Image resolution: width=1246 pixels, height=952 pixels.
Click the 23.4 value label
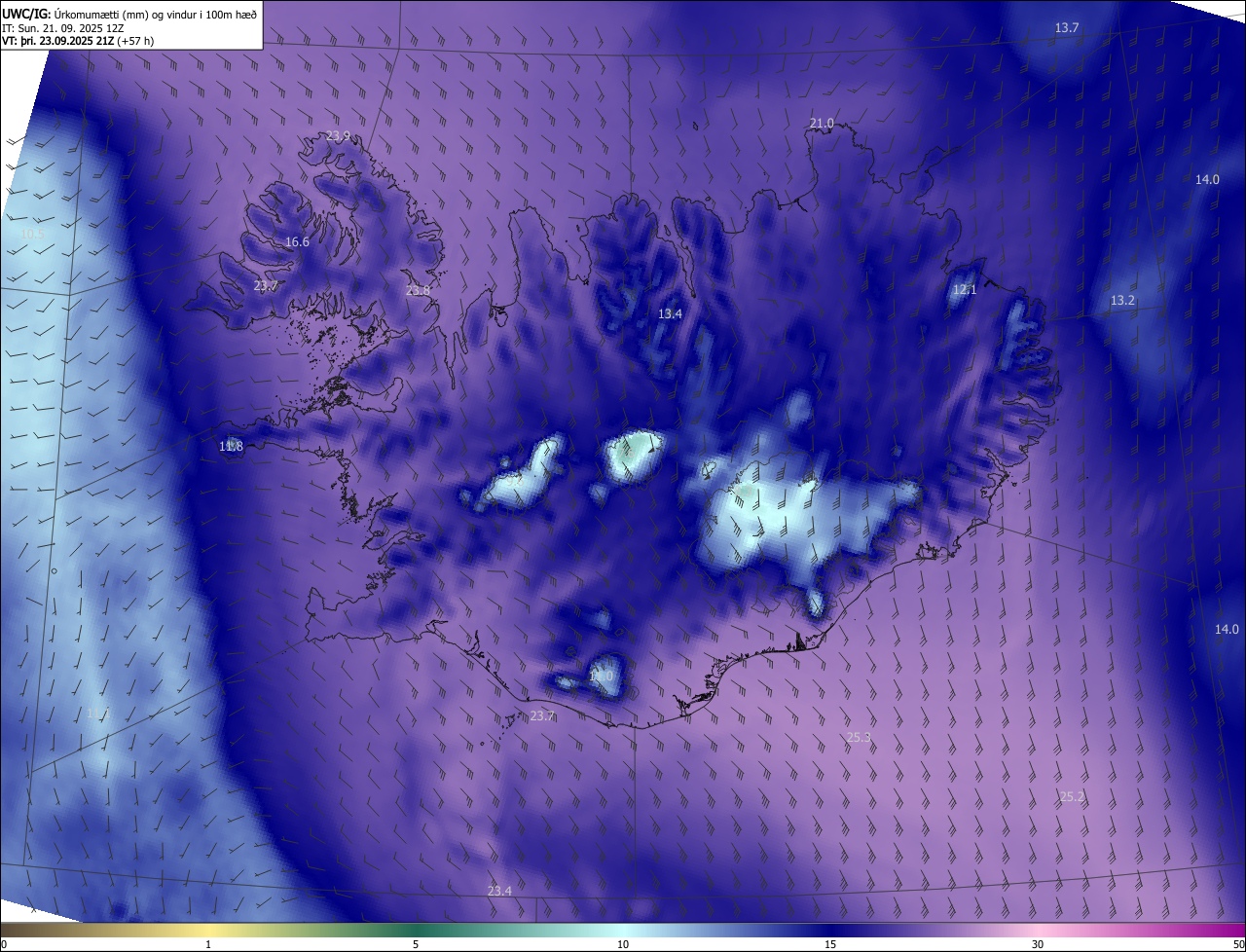coord(499,892)
